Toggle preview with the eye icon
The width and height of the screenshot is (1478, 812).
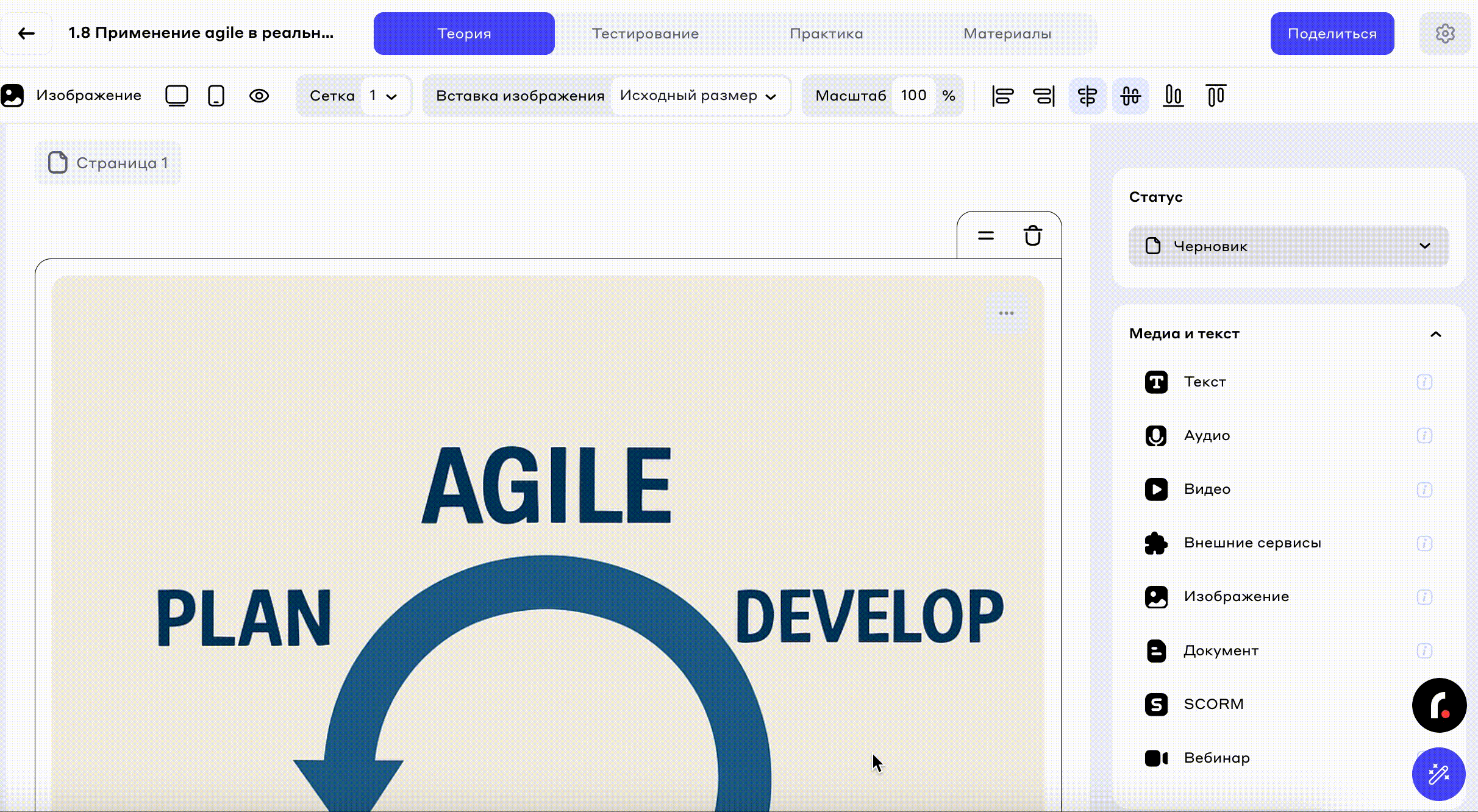[259, 96]
